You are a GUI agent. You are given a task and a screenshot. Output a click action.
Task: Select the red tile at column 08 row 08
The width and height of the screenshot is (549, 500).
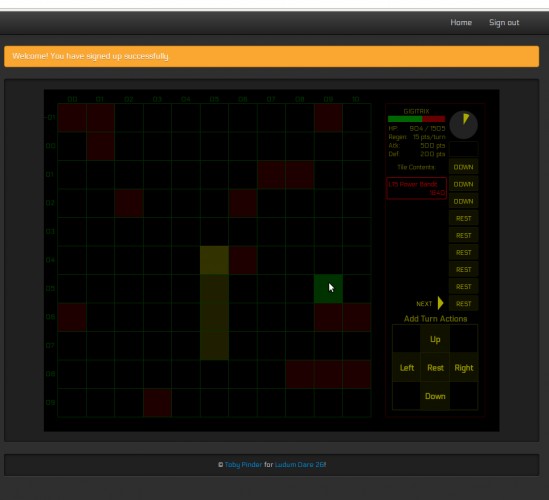[300, 374]
